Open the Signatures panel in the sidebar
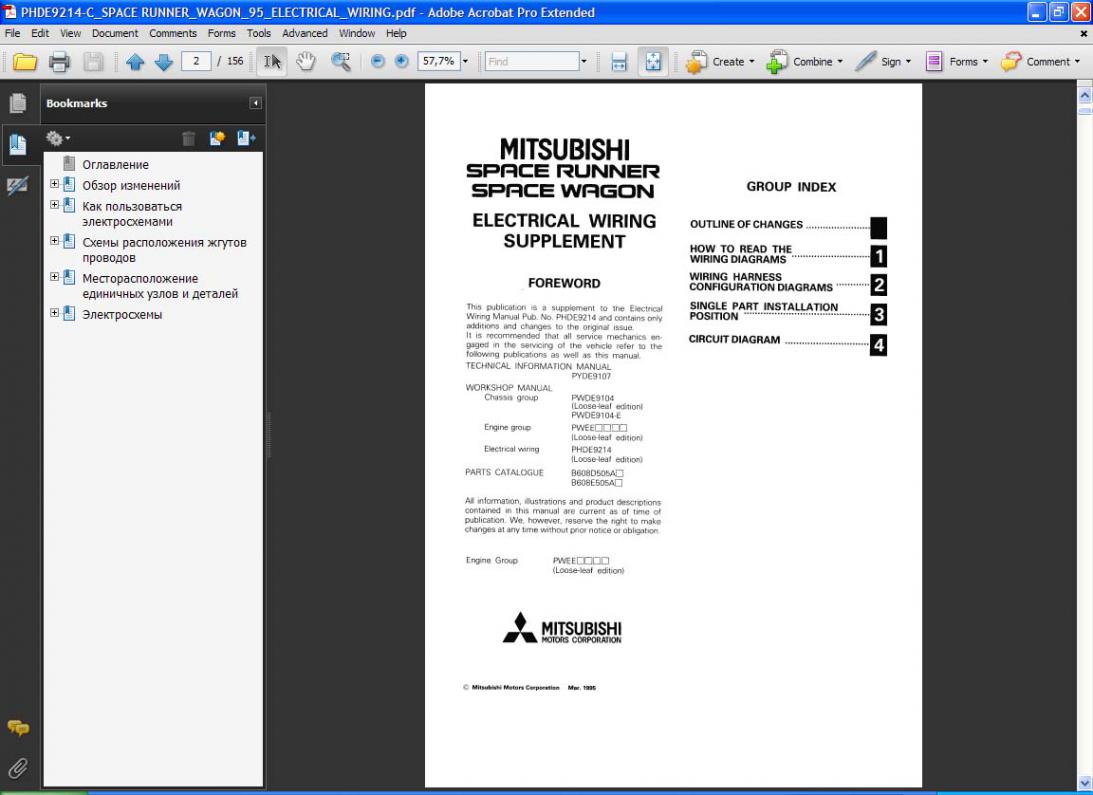 18,186
